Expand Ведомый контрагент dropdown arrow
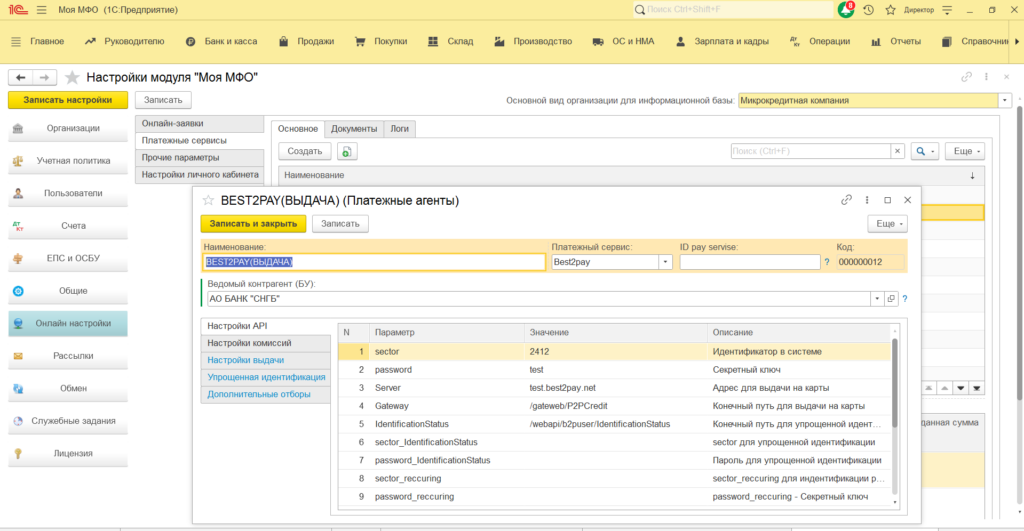 coord(877,298)
